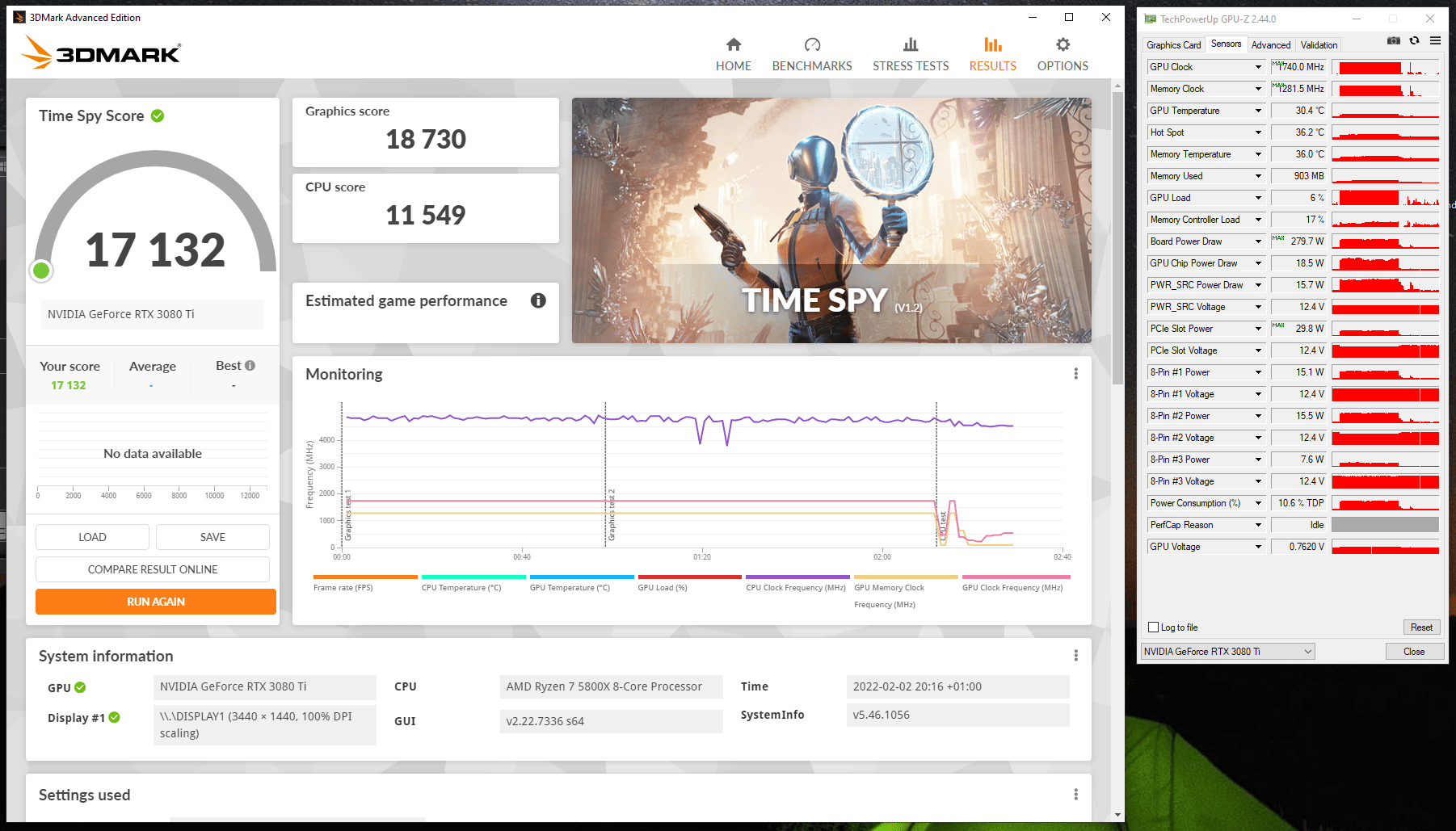Click the Time Spy banner image
The image size is (1456, 831).
(831, 220)
